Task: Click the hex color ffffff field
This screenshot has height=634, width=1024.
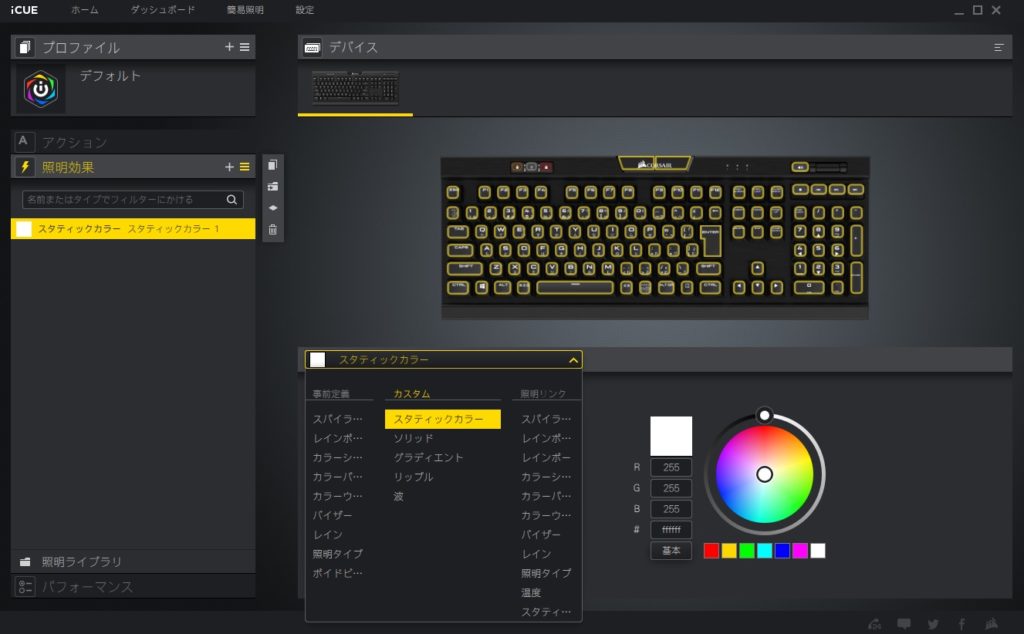Action: [x=671, y=530]
